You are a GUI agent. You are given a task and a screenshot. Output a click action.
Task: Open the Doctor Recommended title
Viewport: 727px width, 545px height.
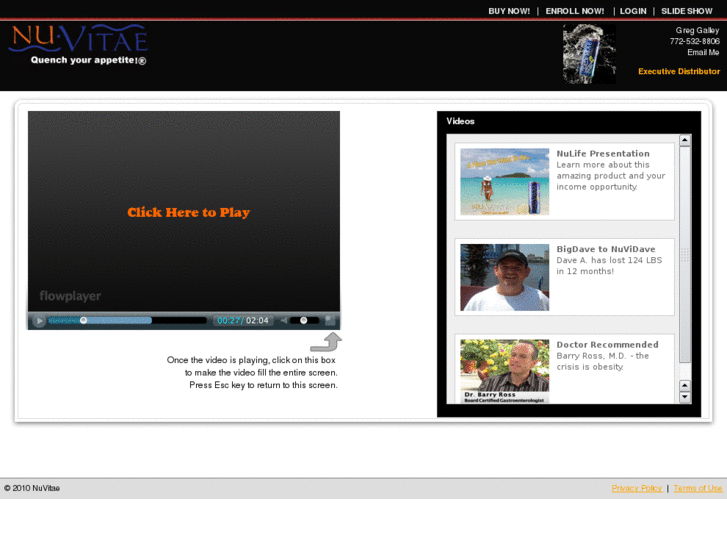(607, 345)
